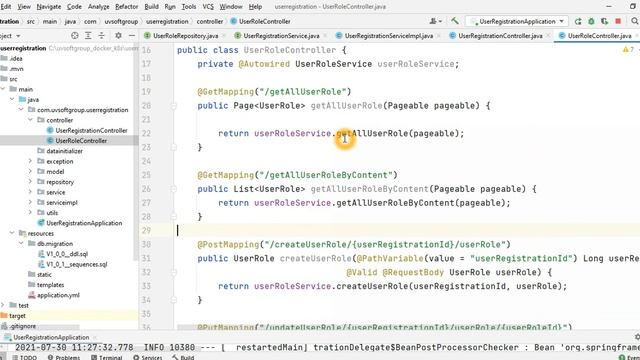
Task: Open the VCS menu
Action: pyautogui.click(x=208, y=7)
